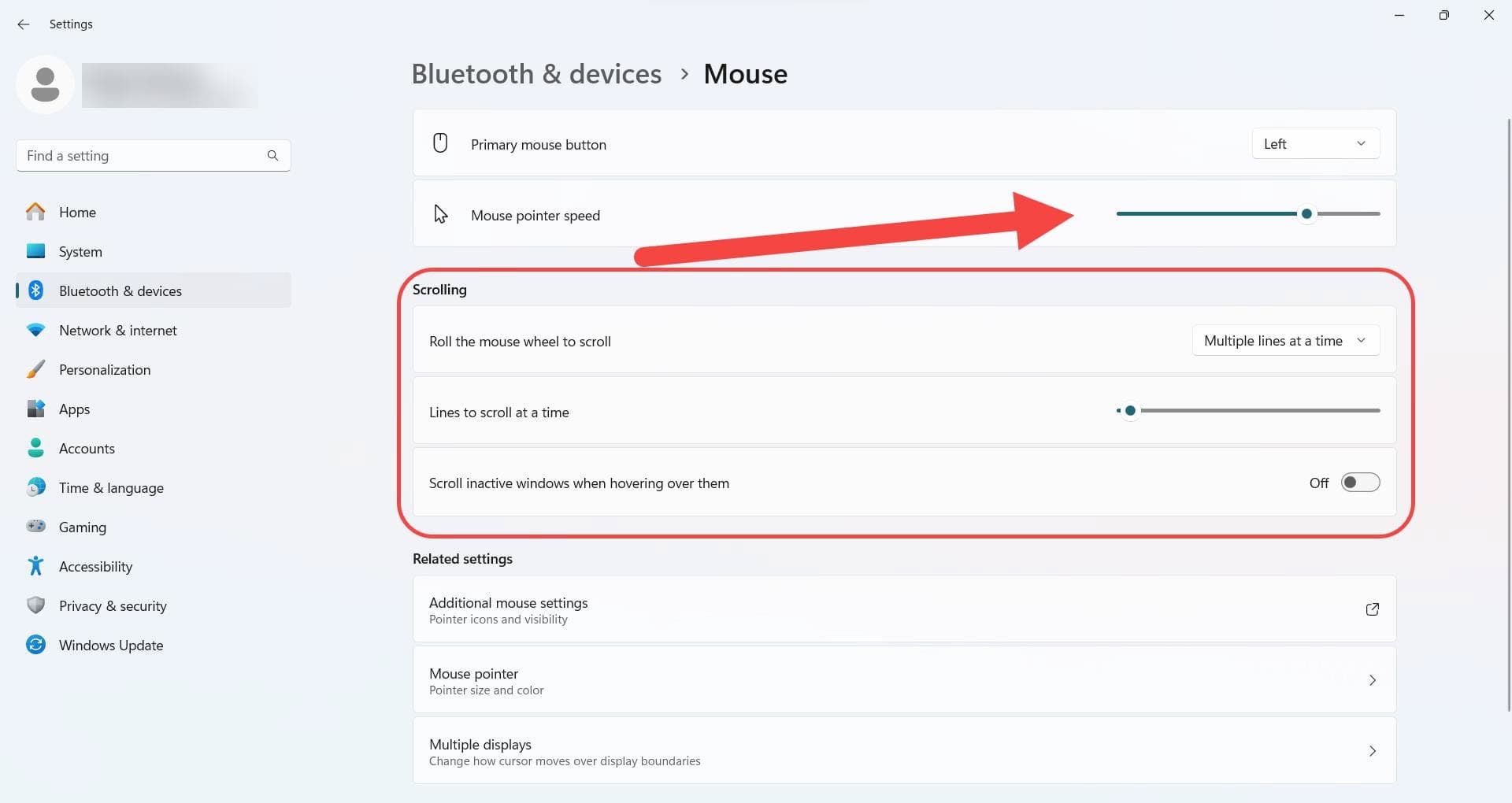Click the Windows Update sync icon

pos(35,645)
